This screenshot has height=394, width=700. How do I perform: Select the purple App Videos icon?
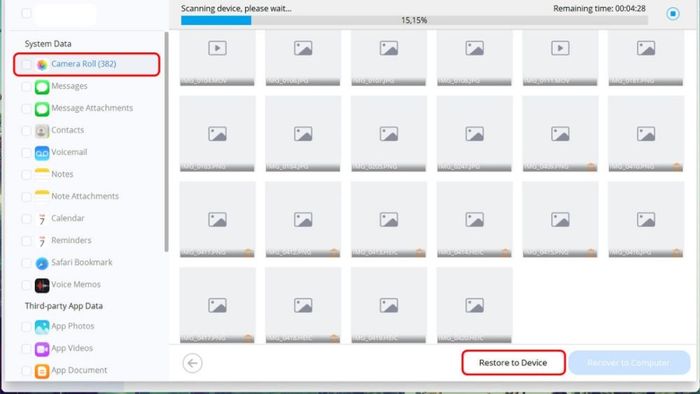42,349
